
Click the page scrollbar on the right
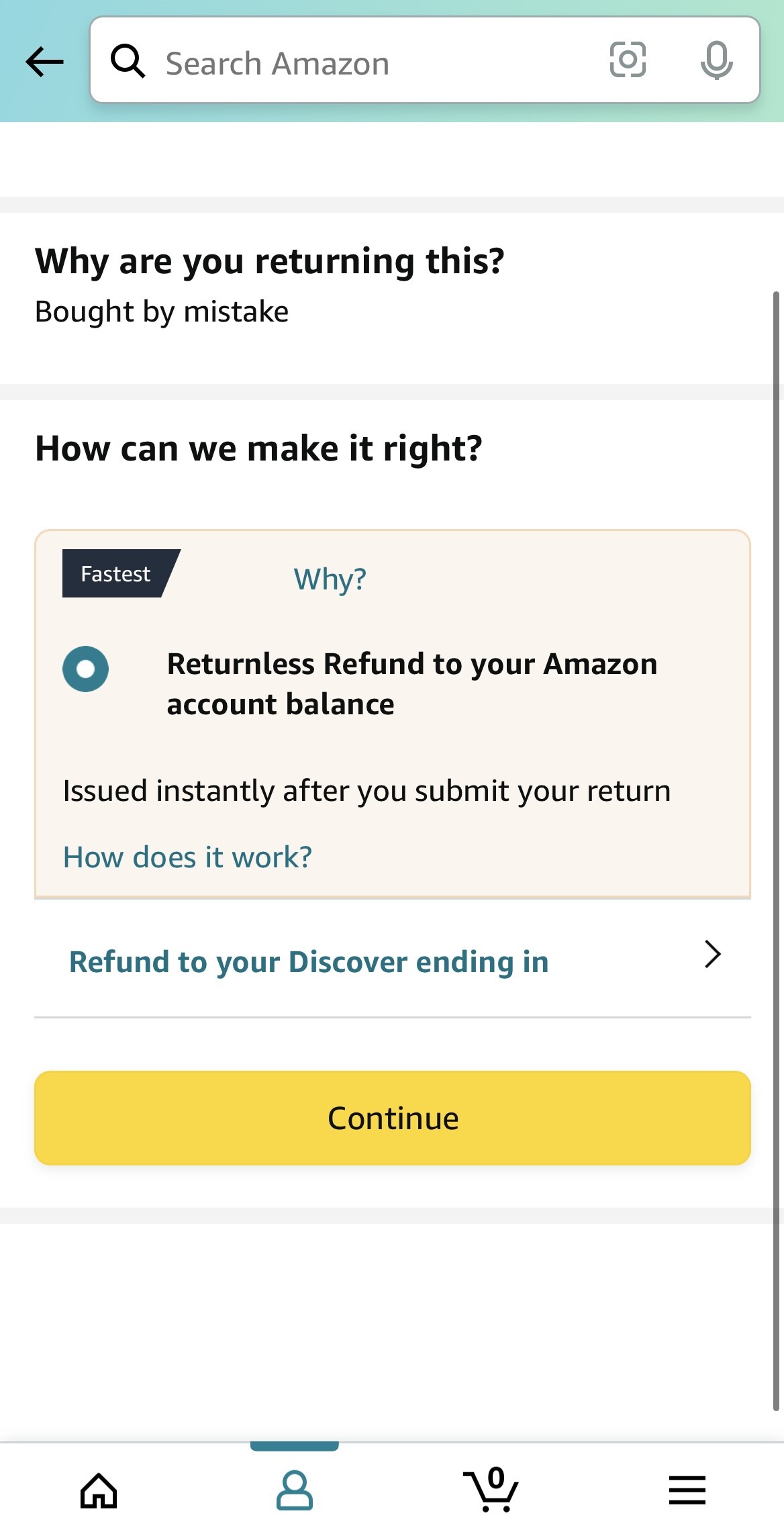tap(776, 851)
